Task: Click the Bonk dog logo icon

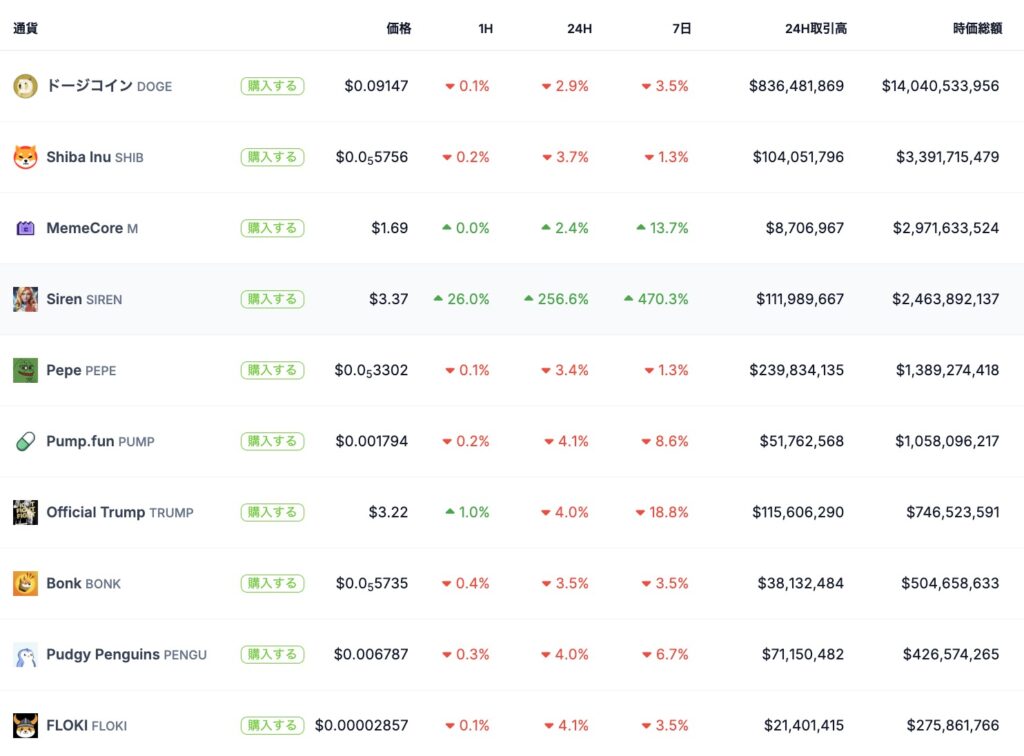Action: pos(25,583)
